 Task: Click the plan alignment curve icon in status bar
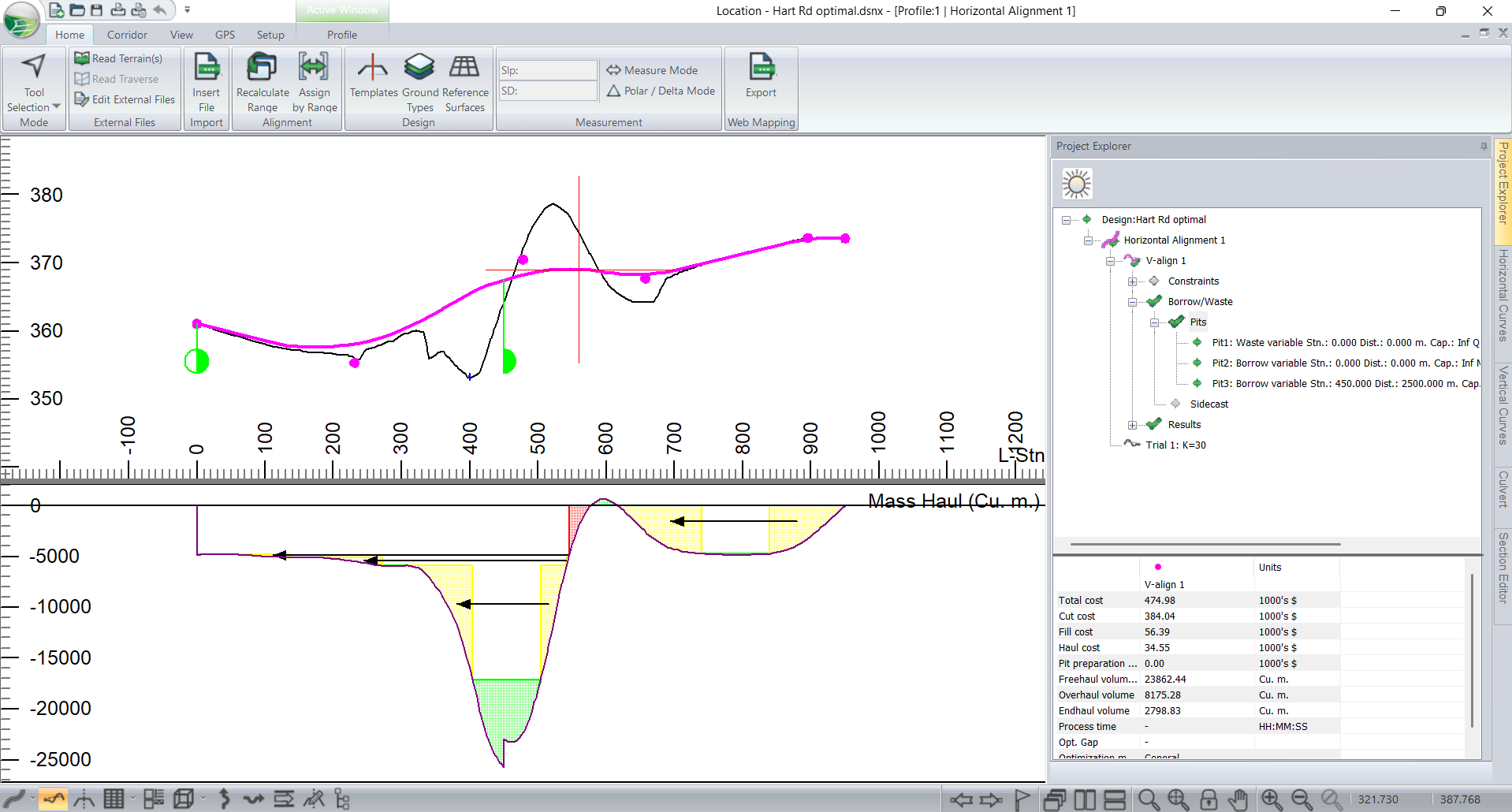[x=14, y=799]
